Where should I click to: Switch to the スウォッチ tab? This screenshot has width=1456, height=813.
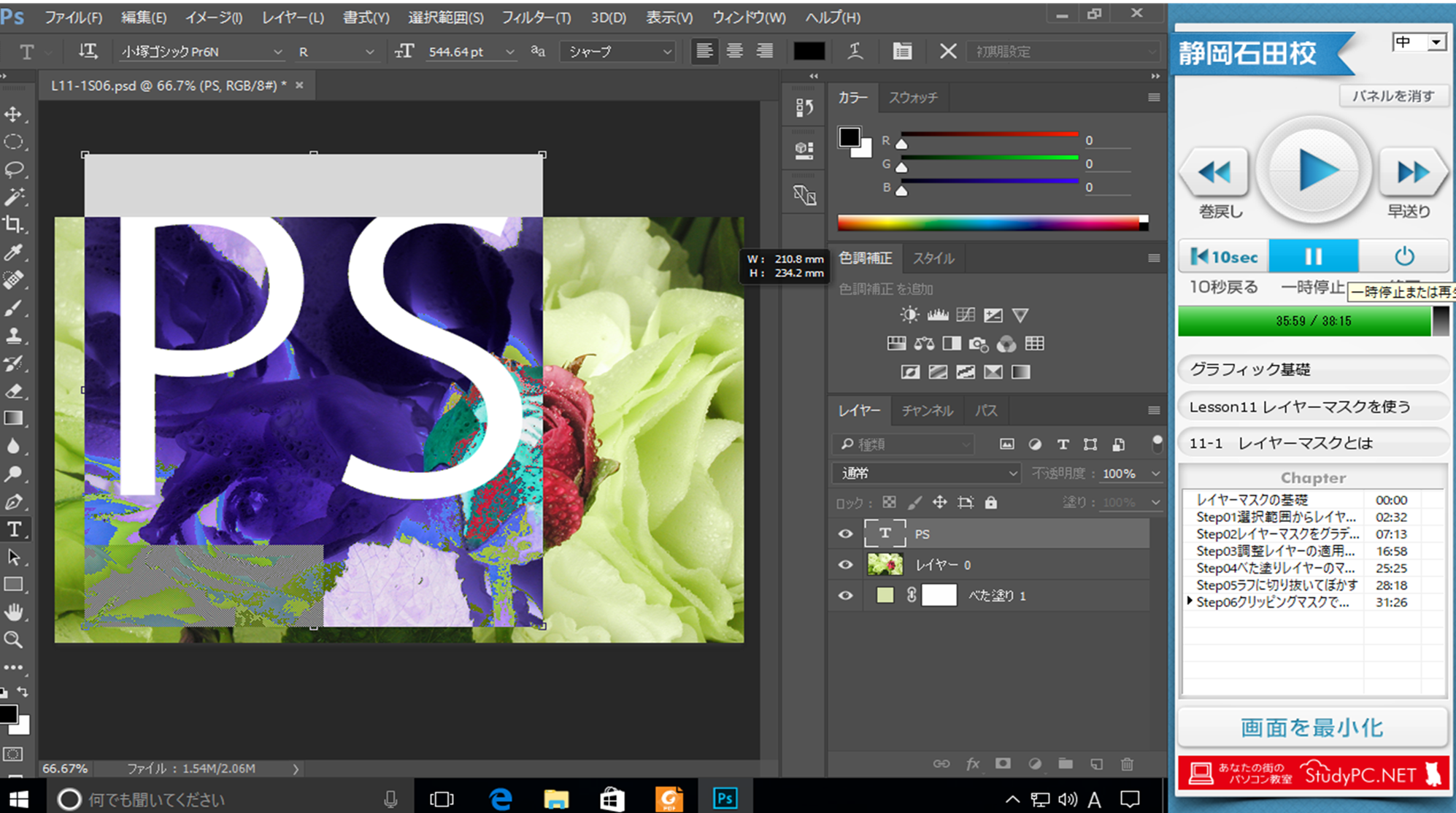pos(913,98)
